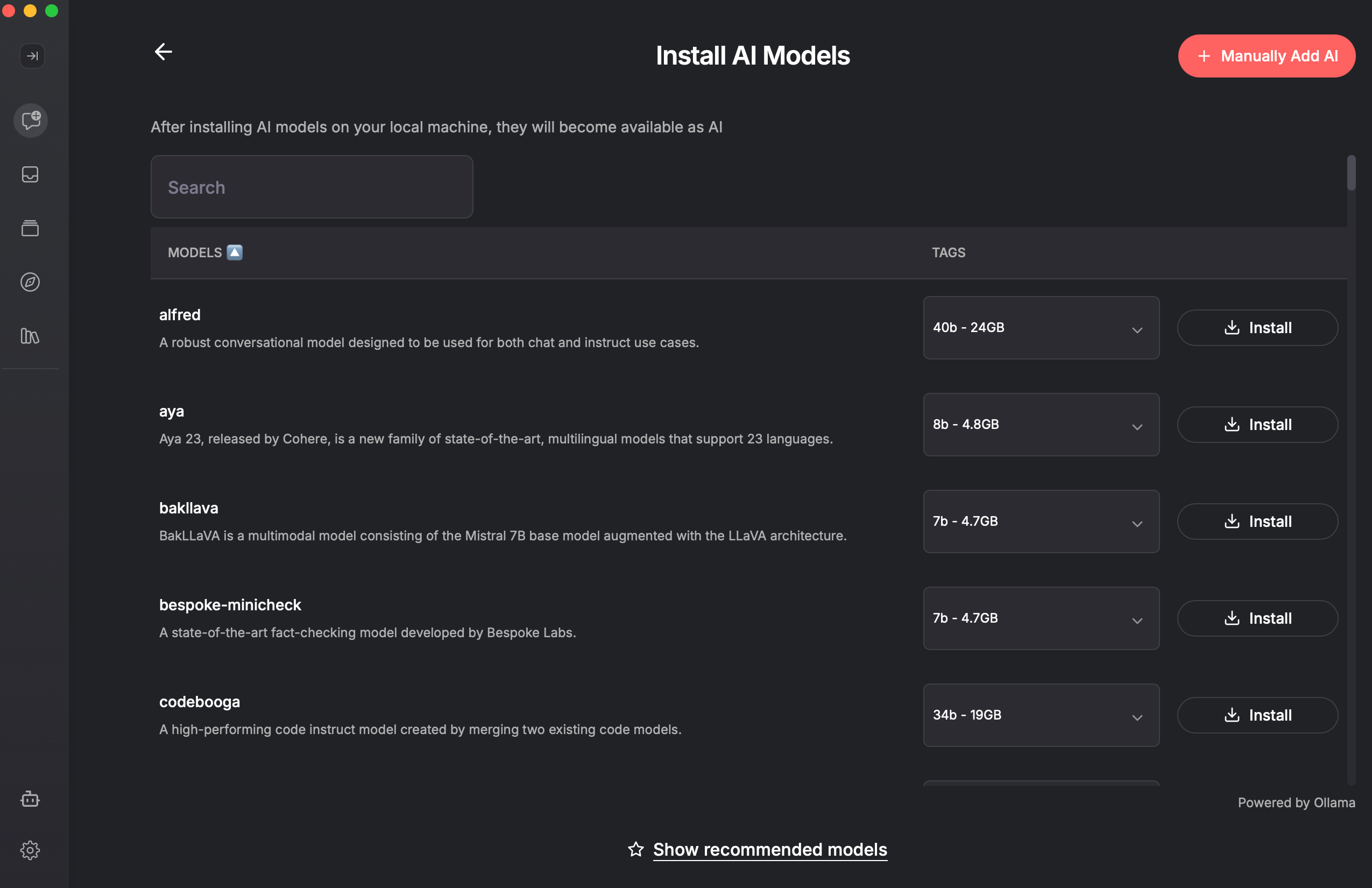The height and width of the screenshot is (888, 1372).
Task: Open the library books sidebar icon
Action: 31,336
